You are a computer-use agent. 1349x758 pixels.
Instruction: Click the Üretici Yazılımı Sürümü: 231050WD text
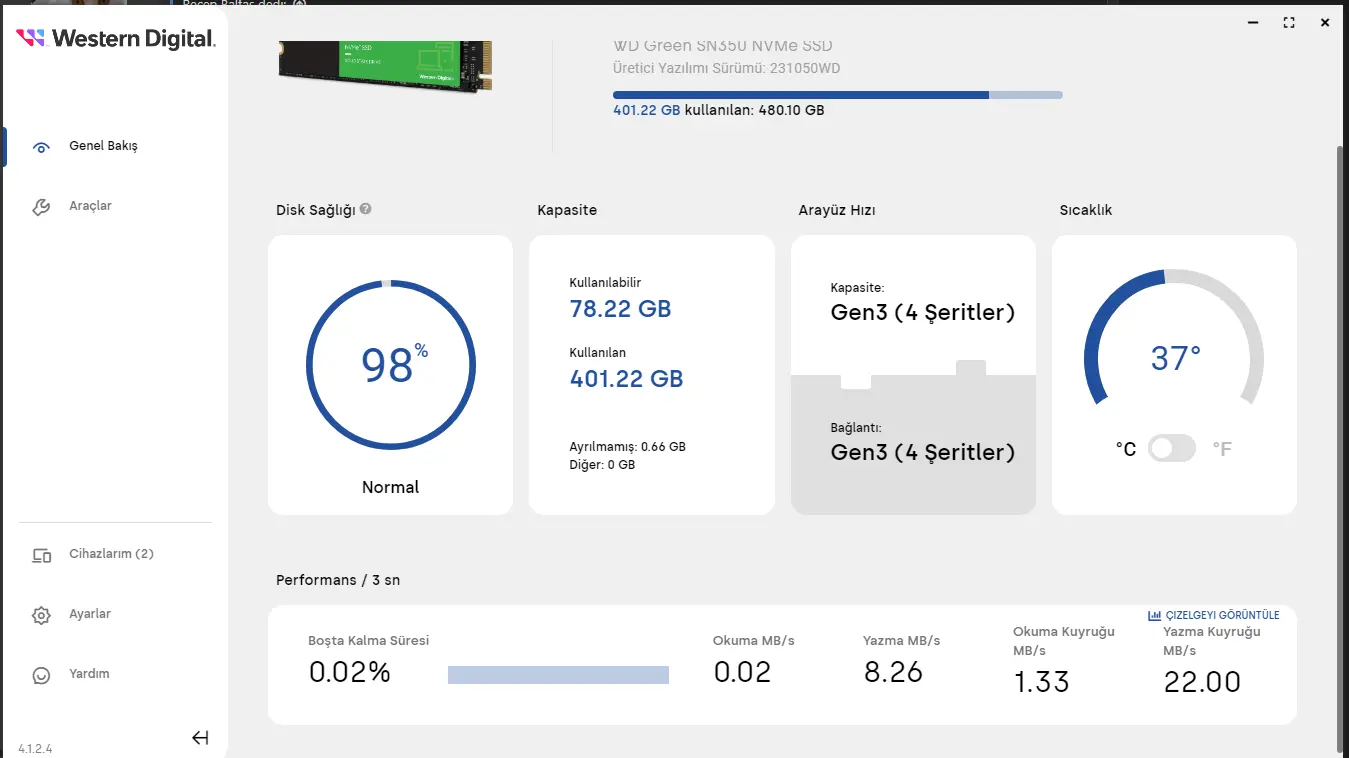click(727, 68)
